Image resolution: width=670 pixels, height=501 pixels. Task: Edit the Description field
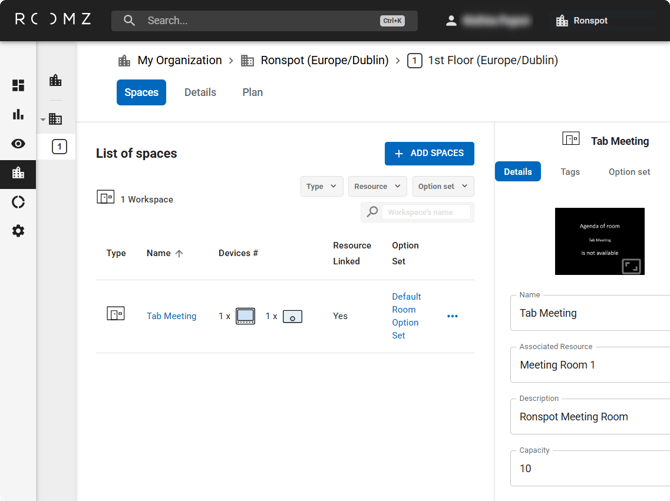(590, 417)
